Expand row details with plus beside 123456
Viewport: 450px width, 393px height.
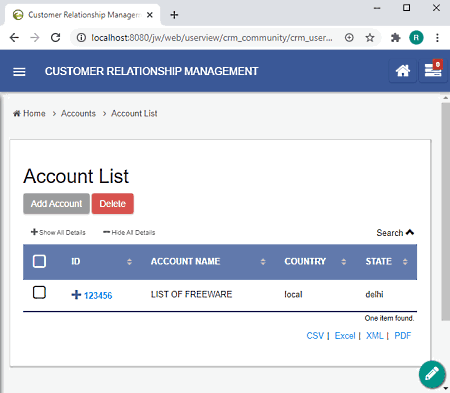pyautogui.click(x=76, y=295)
